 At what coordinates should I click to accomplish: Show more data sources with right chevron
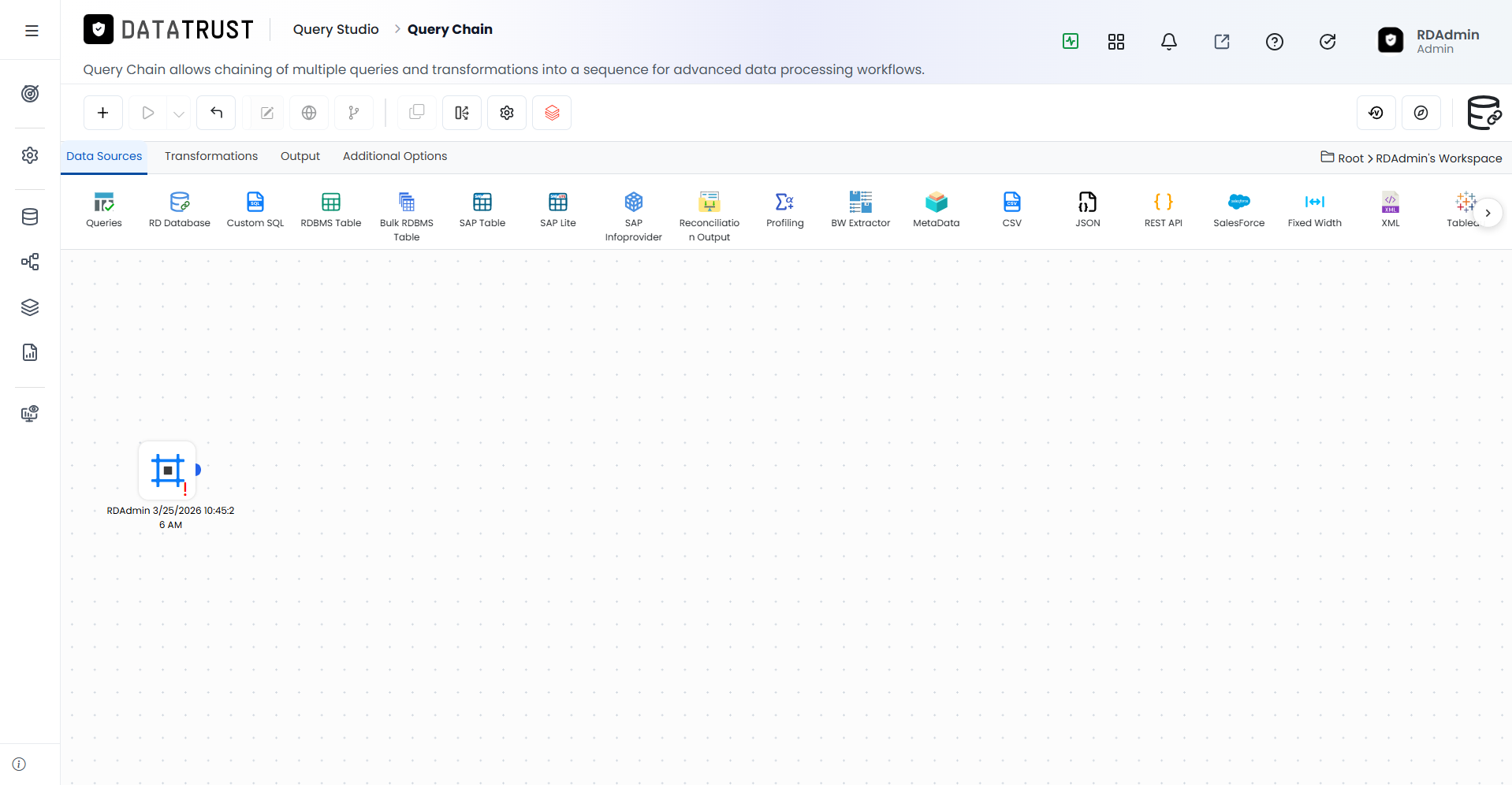coord(1488,213)
